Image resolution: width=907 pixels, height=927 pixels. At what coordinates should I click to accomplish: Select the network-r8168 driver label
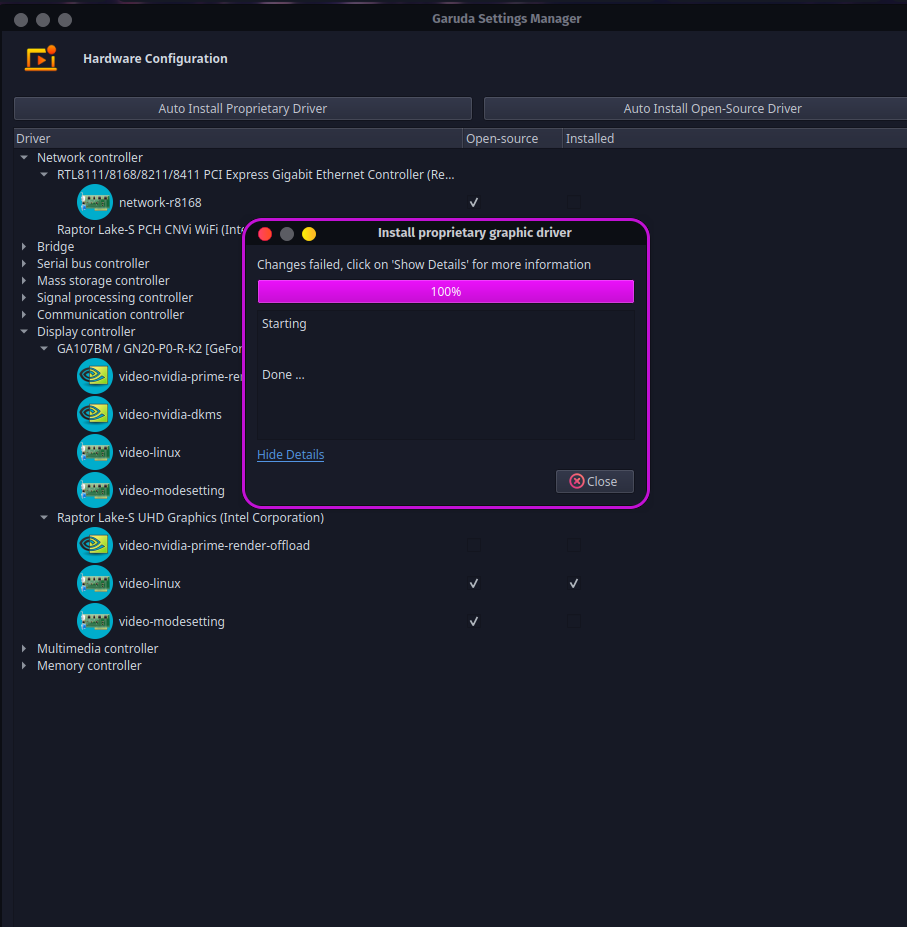tap(160, 202)
